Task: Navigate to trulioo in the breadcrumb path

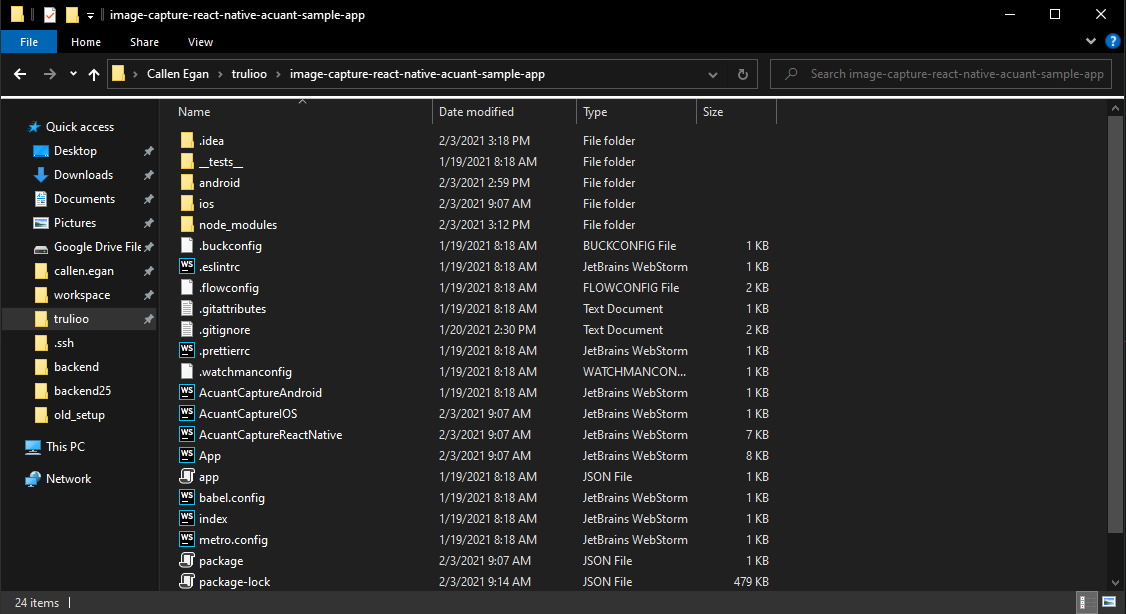Action: (250, 75)
